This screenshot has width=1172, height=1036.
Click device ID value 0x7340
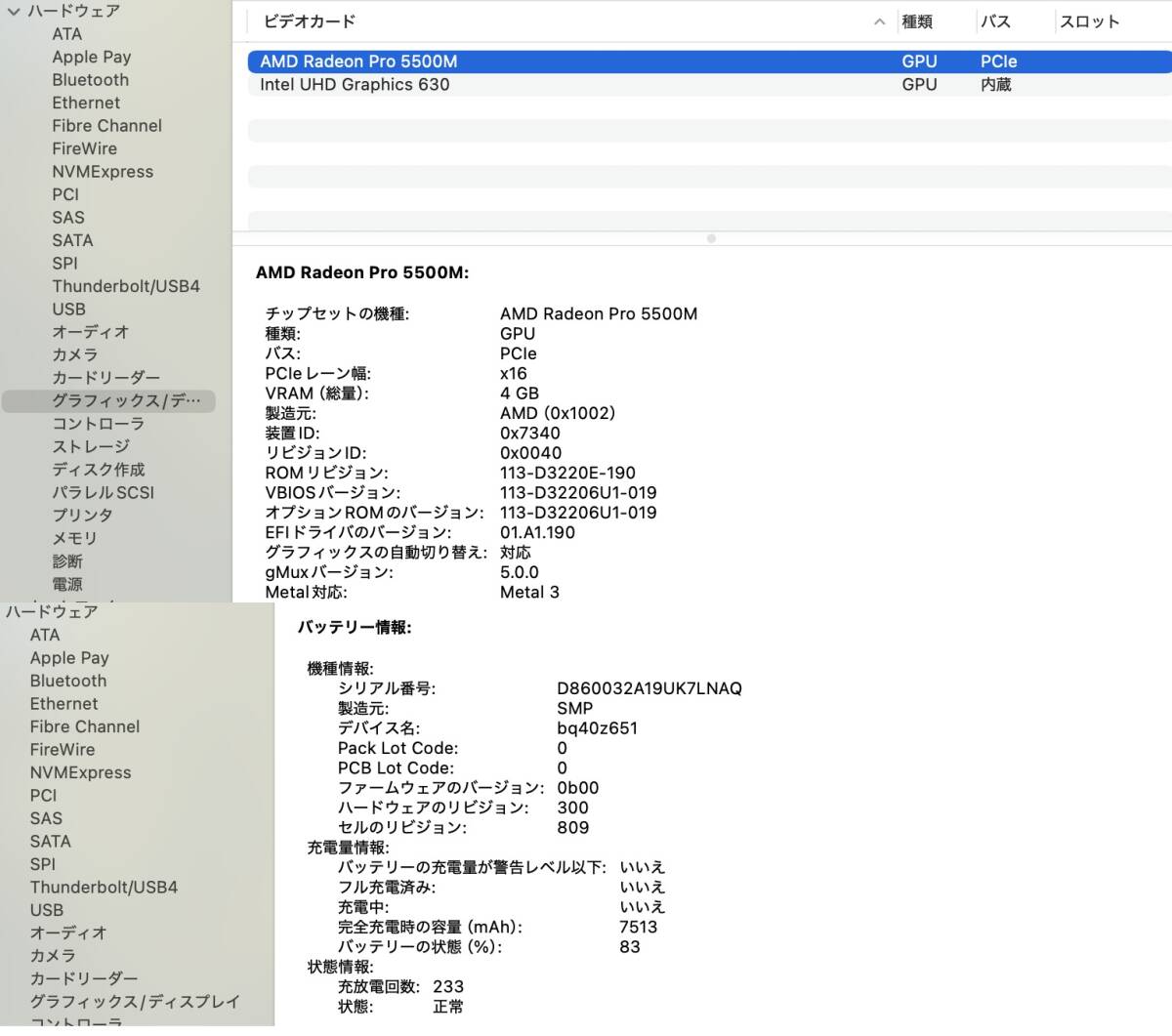coord(530,434)
